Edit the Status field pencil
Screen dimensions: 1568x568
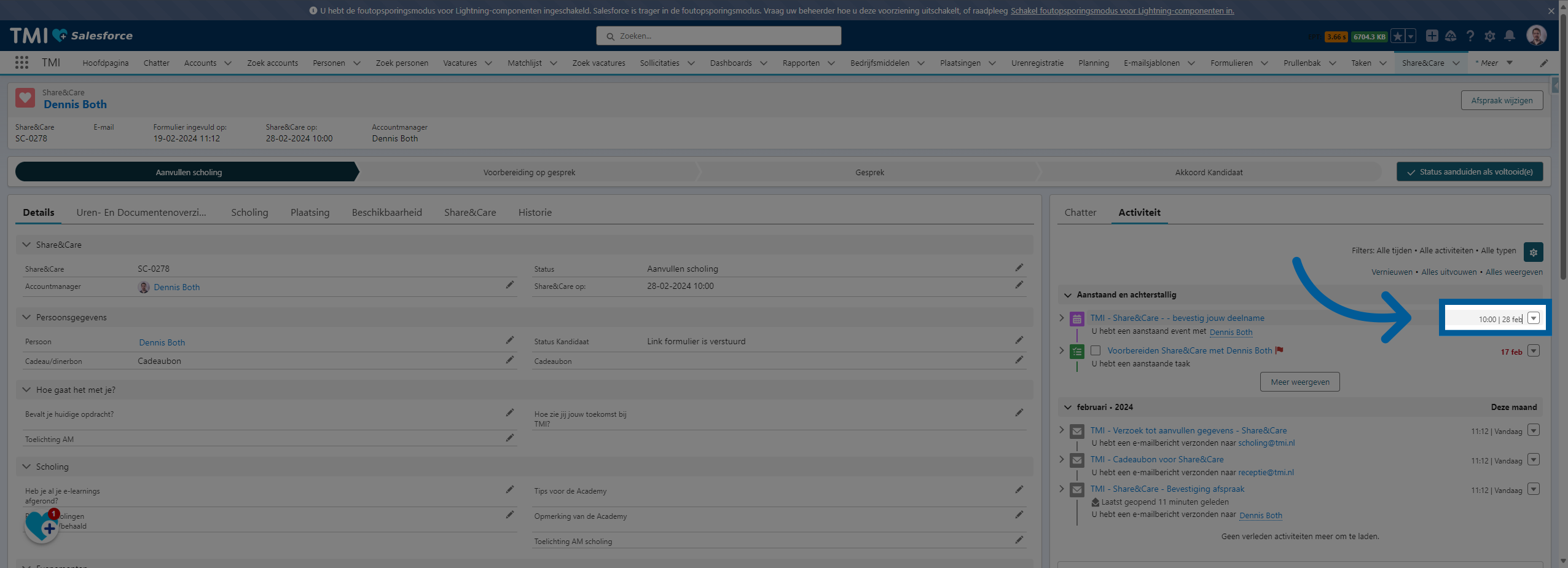pyautogui.click(x=1019, y=267)
